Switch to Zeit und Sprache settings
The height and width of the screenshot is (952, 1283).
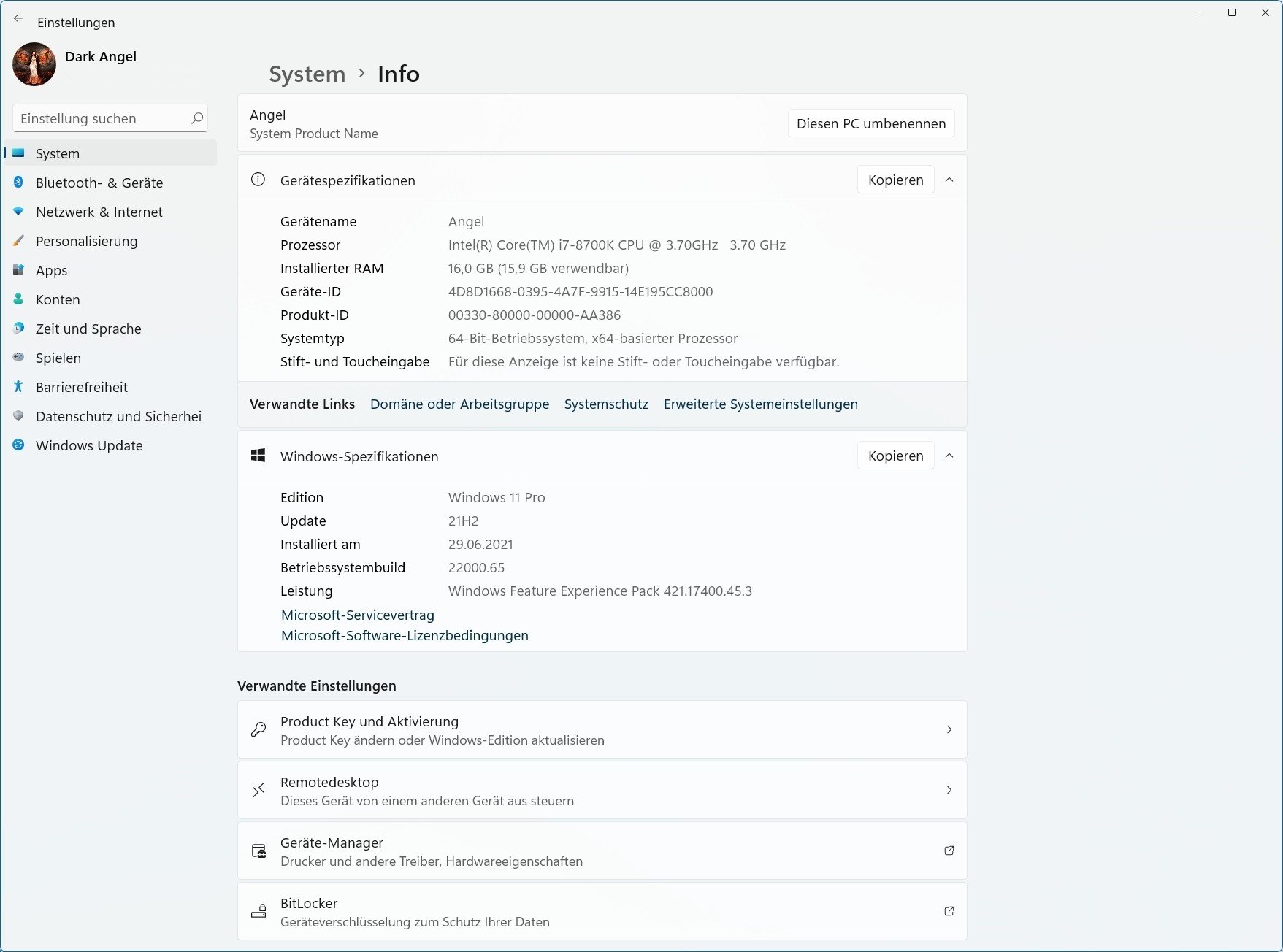click(x=110, y=329)
